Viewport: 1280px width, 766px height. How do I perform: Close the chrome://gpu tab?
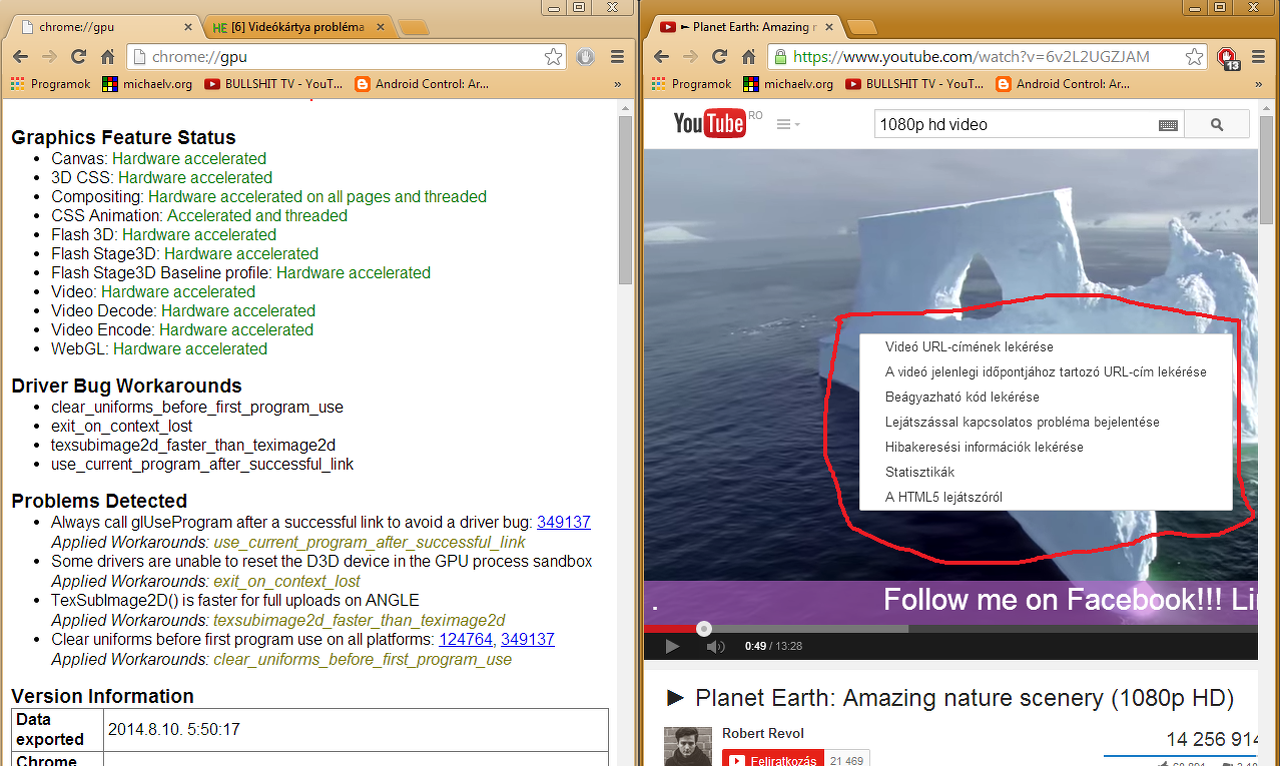coord(186,27)
